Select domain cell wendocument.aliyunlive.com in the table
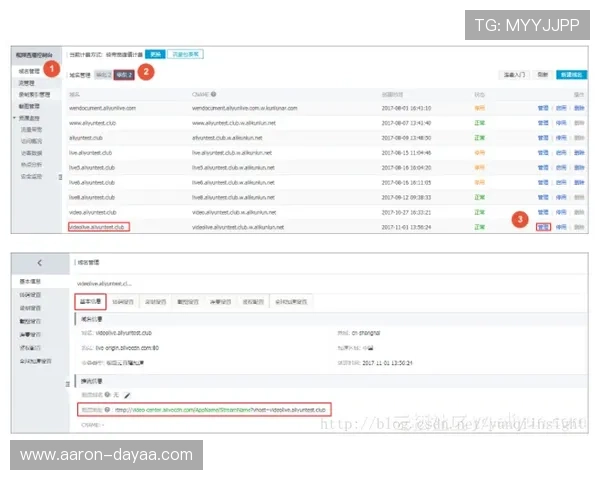Screen dimensions: 600x480 [x=102, y=108]
